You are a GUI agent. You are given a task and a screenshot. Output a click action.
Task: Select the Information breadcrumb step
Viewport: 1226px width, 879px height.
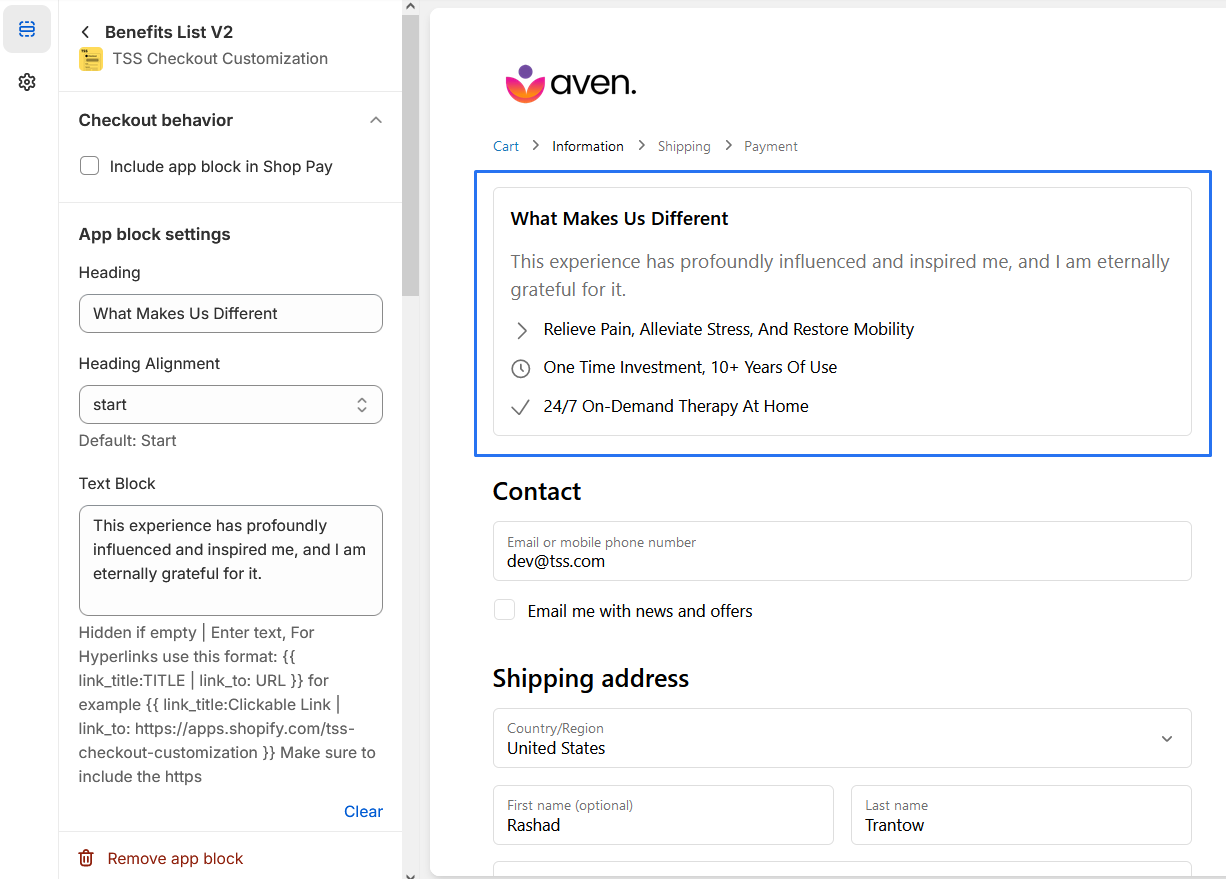tap(587, 146)
